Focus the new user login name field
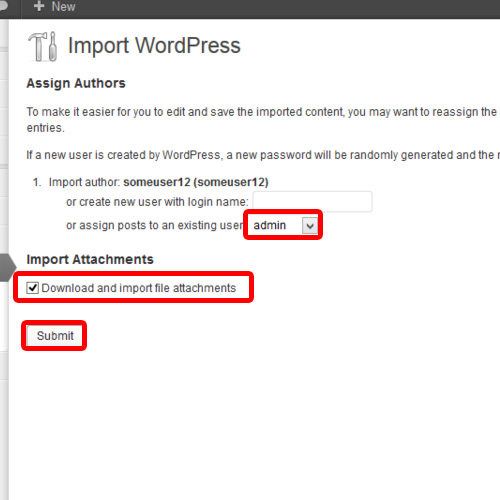This screenshot has width=500, height=500. [x=312, y=202]
